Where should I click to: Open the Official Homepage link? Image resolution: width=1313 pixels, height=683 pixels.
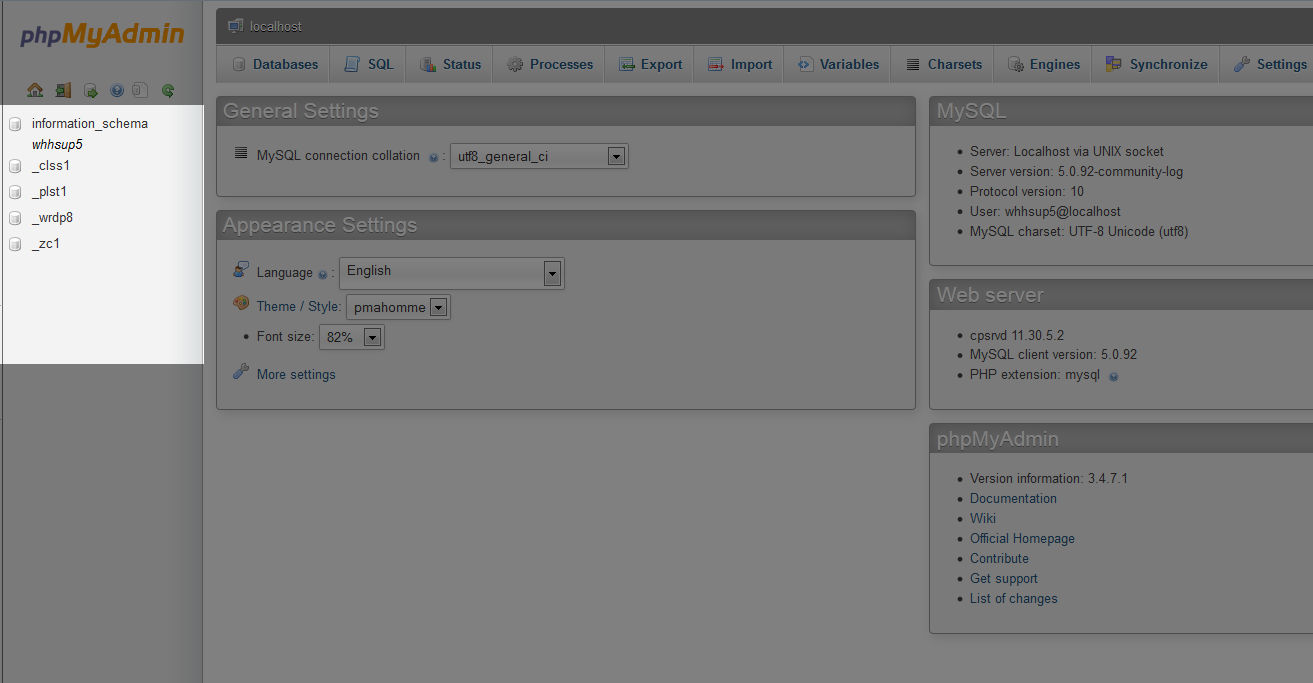click(x=1022, y=538)
